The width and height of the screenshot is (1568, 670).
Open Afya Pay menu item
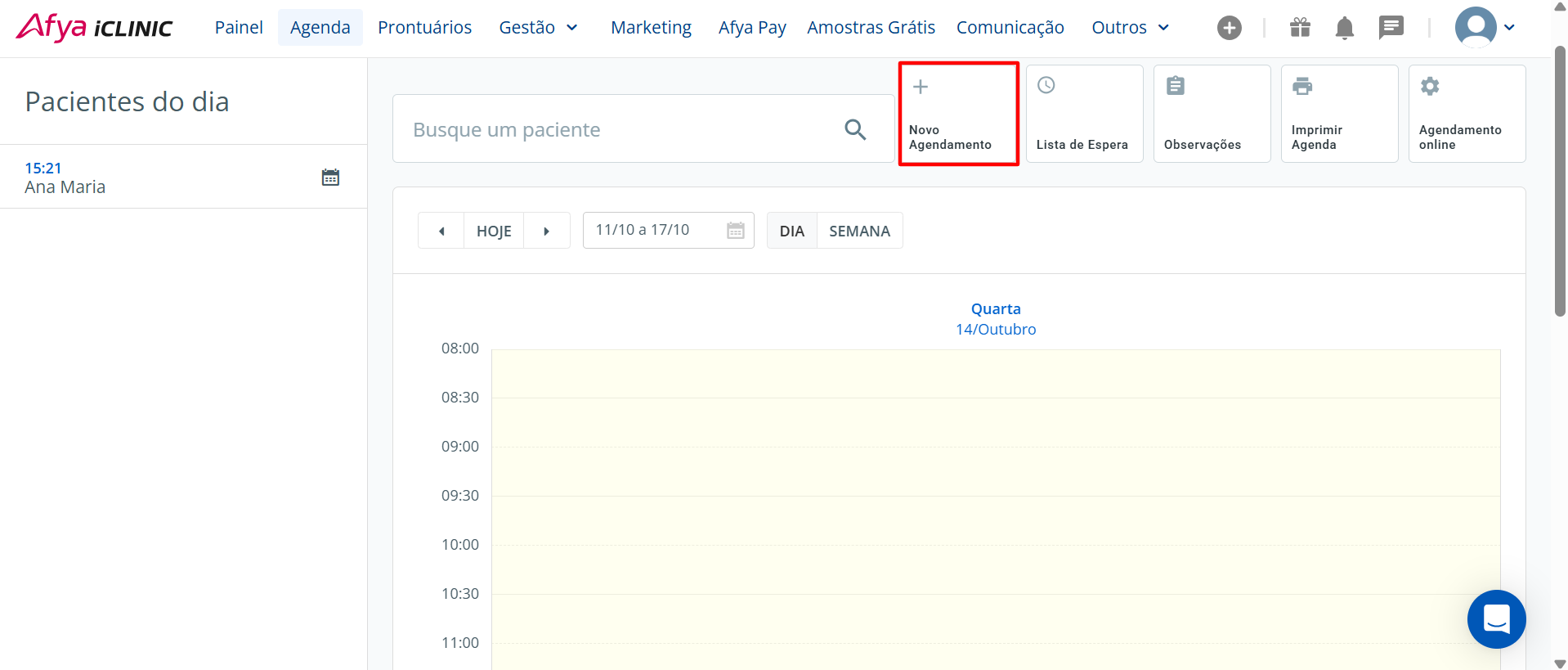click(x=752, y=28)
